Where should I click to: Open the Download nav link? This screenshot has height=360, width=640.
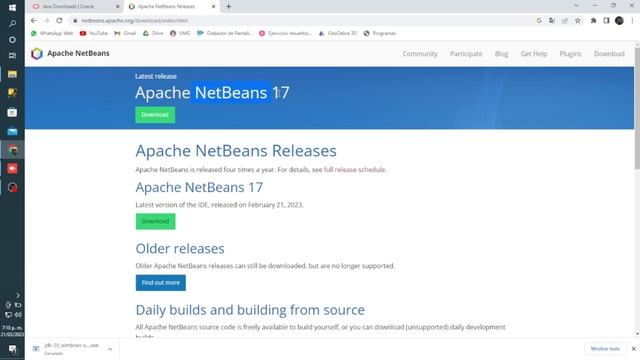click(609, 54)
